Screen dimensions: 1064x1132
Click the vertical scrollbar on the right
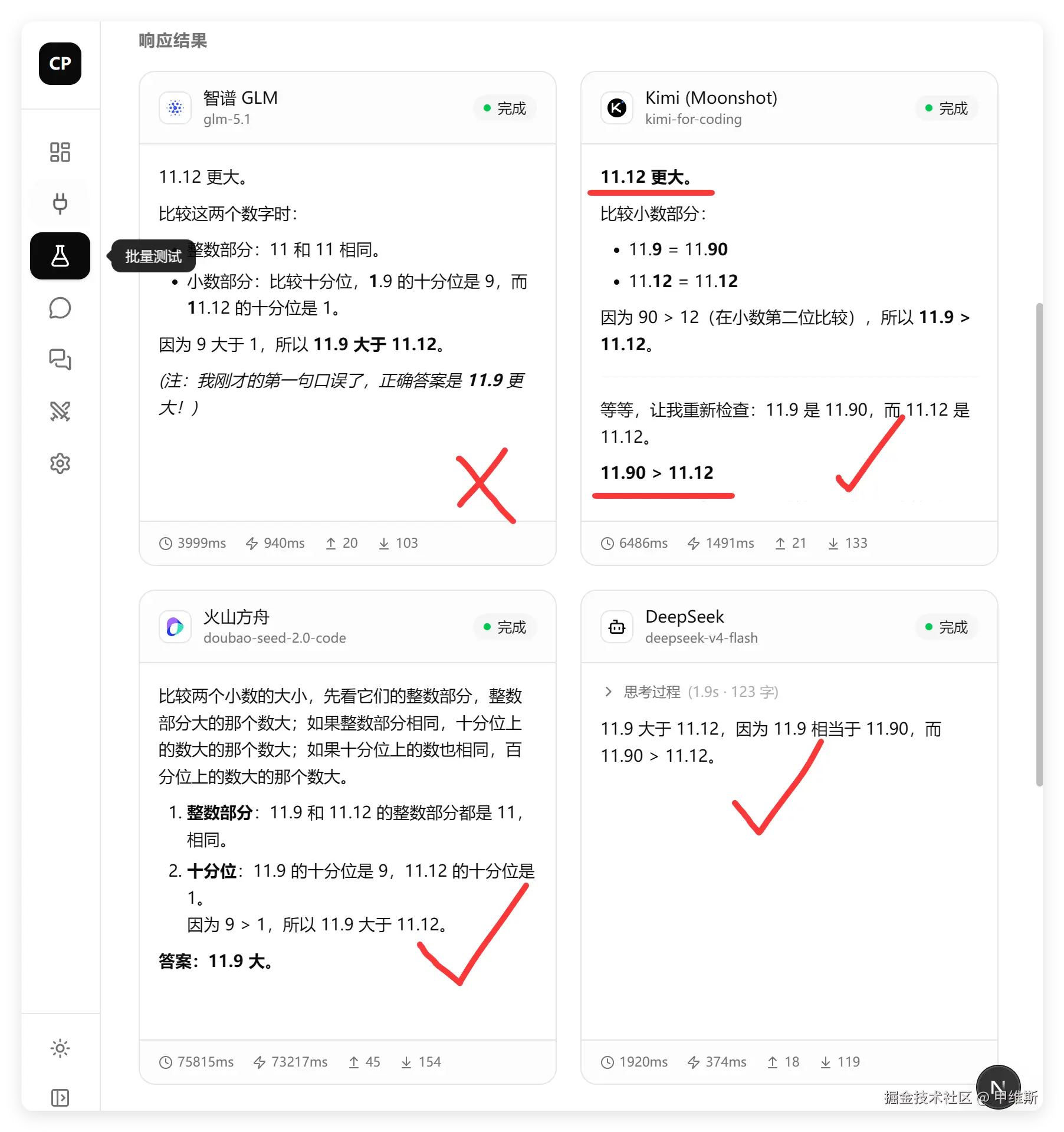coord(1039,544)
